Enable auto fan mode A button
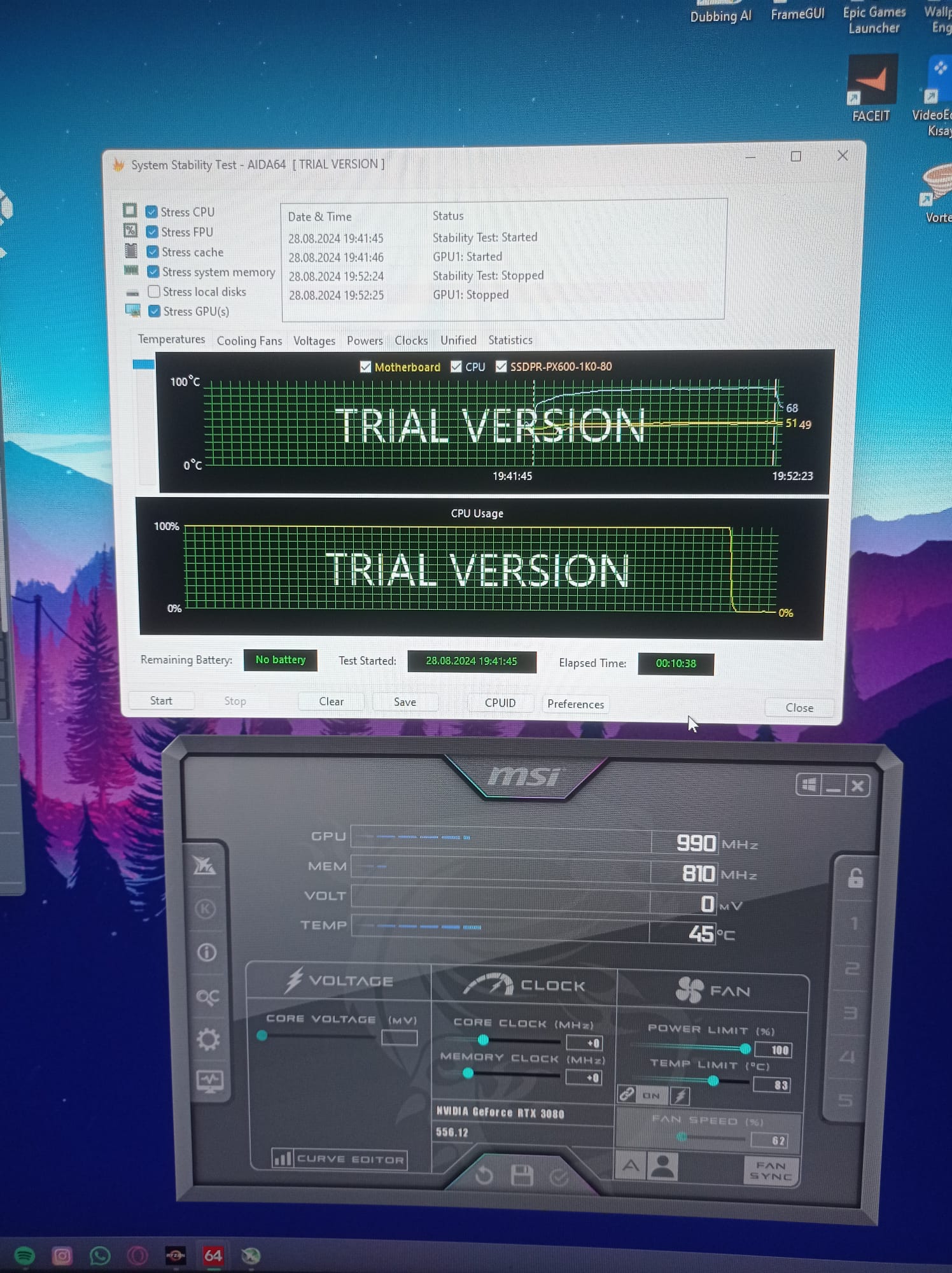Screen dimensions: 952x1273 pyautogui.click(x=631, y=1165)
